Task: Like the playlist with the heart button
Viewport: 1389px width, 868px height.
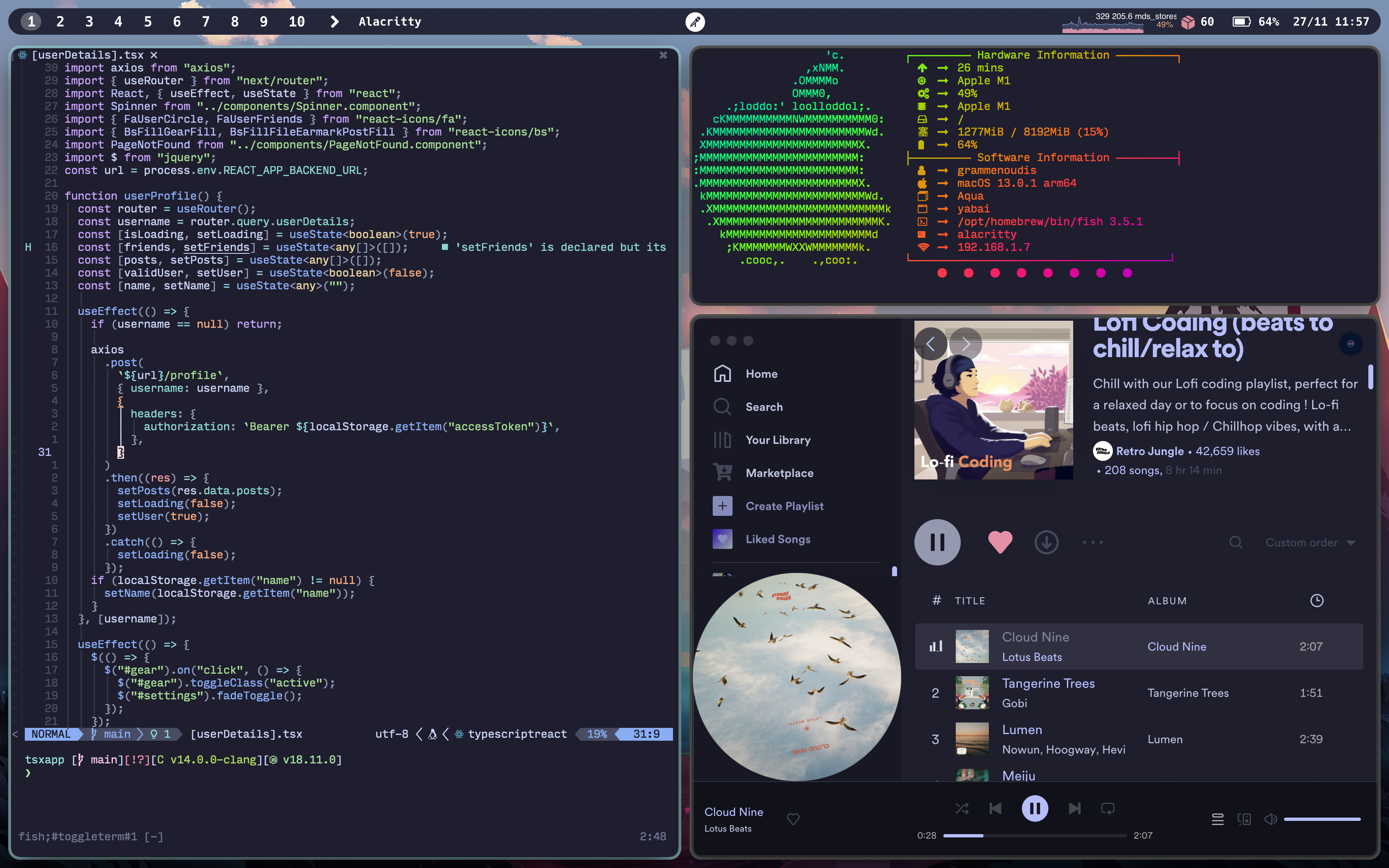Action: coord(1000,541)
